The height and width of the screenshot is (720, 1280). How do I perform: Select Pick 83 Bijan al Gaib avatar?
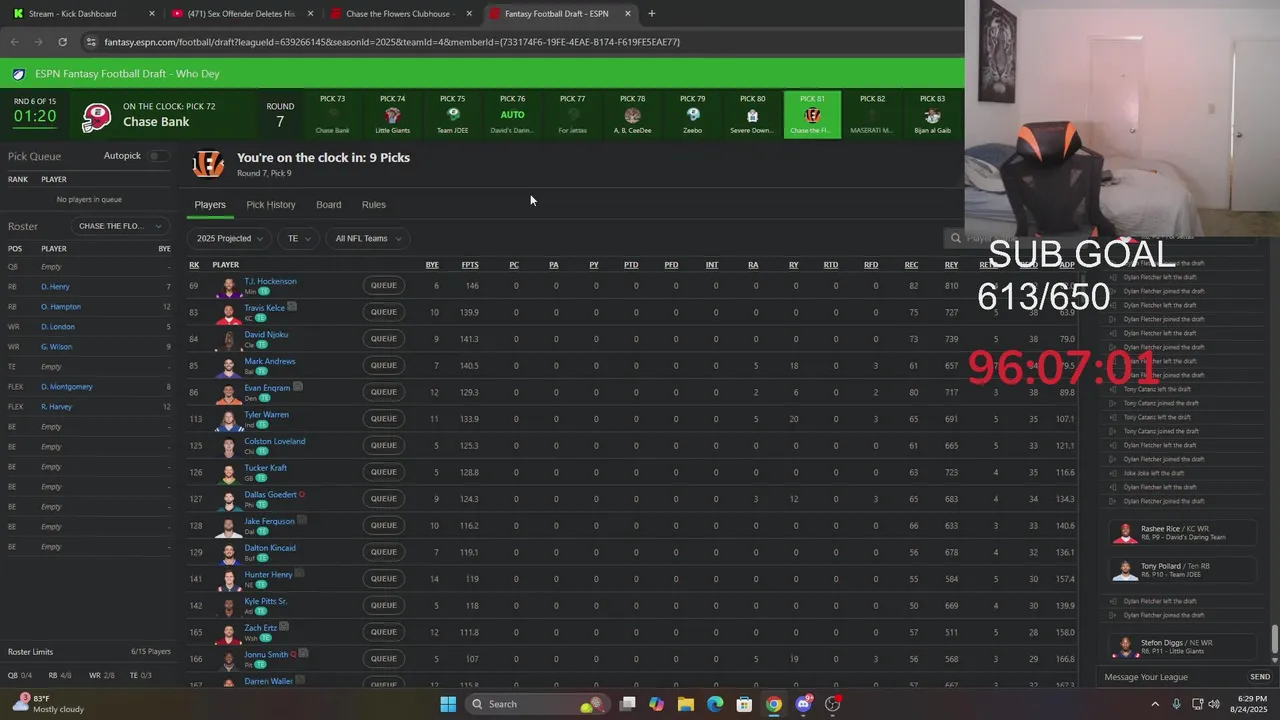(x=932, y=115)
